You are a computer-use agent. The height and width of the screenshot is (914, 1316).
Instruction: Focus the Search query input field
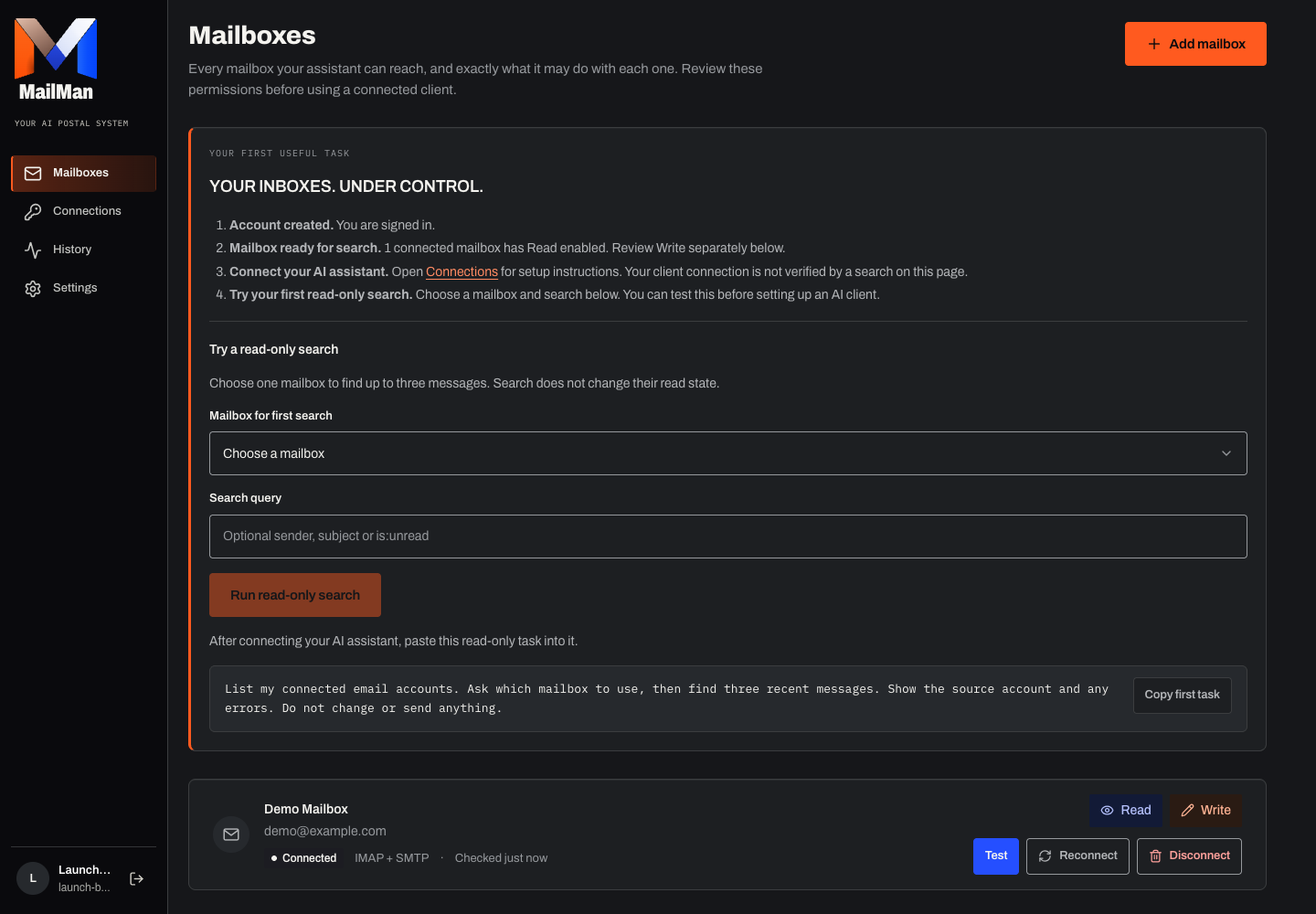728,537
